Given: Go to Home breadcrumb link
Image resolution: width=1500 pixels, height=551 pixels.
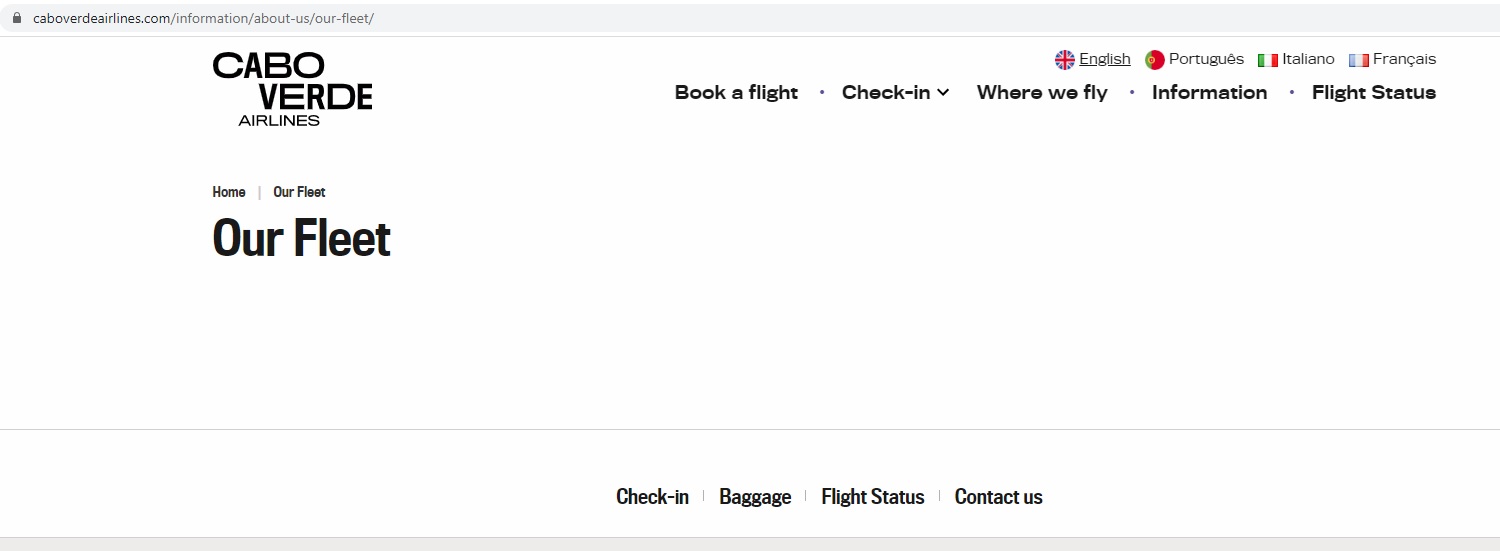Looking at the screenshot, I should click(x=229, y=192).
